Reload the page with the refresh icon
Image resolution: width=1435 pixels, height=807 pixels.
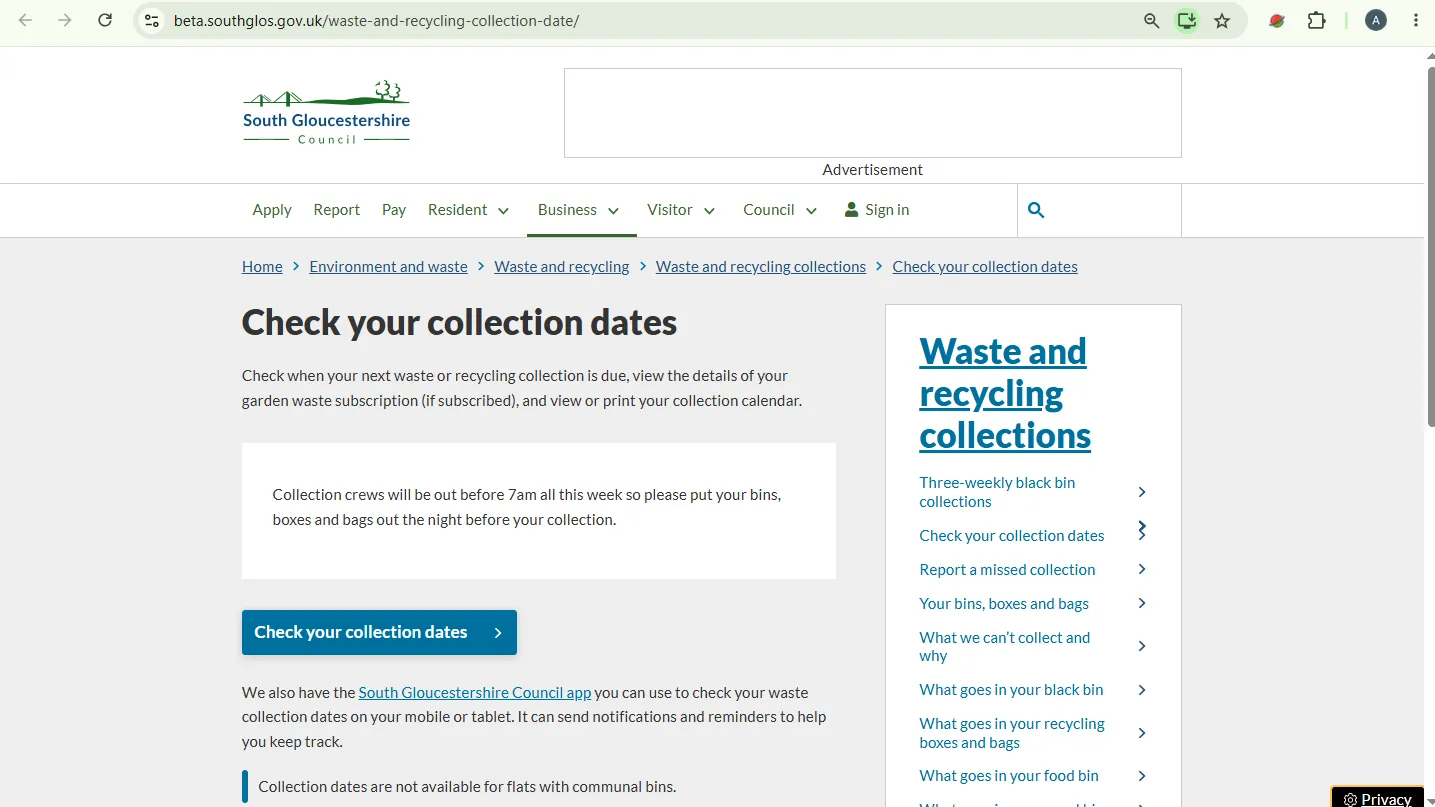tap(105, 20)
